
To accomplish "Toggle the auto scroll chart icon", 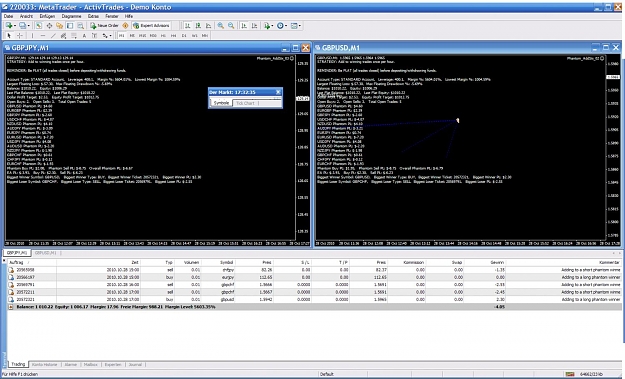I will pos(244,26).
